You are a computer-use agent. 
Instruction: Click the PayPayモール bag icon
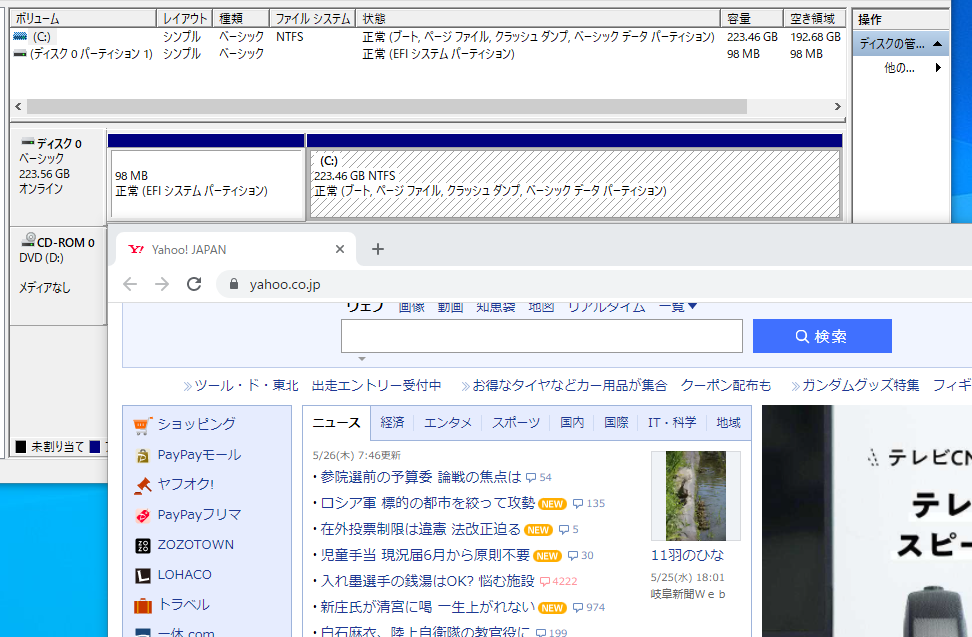click(x=143, y=456)
